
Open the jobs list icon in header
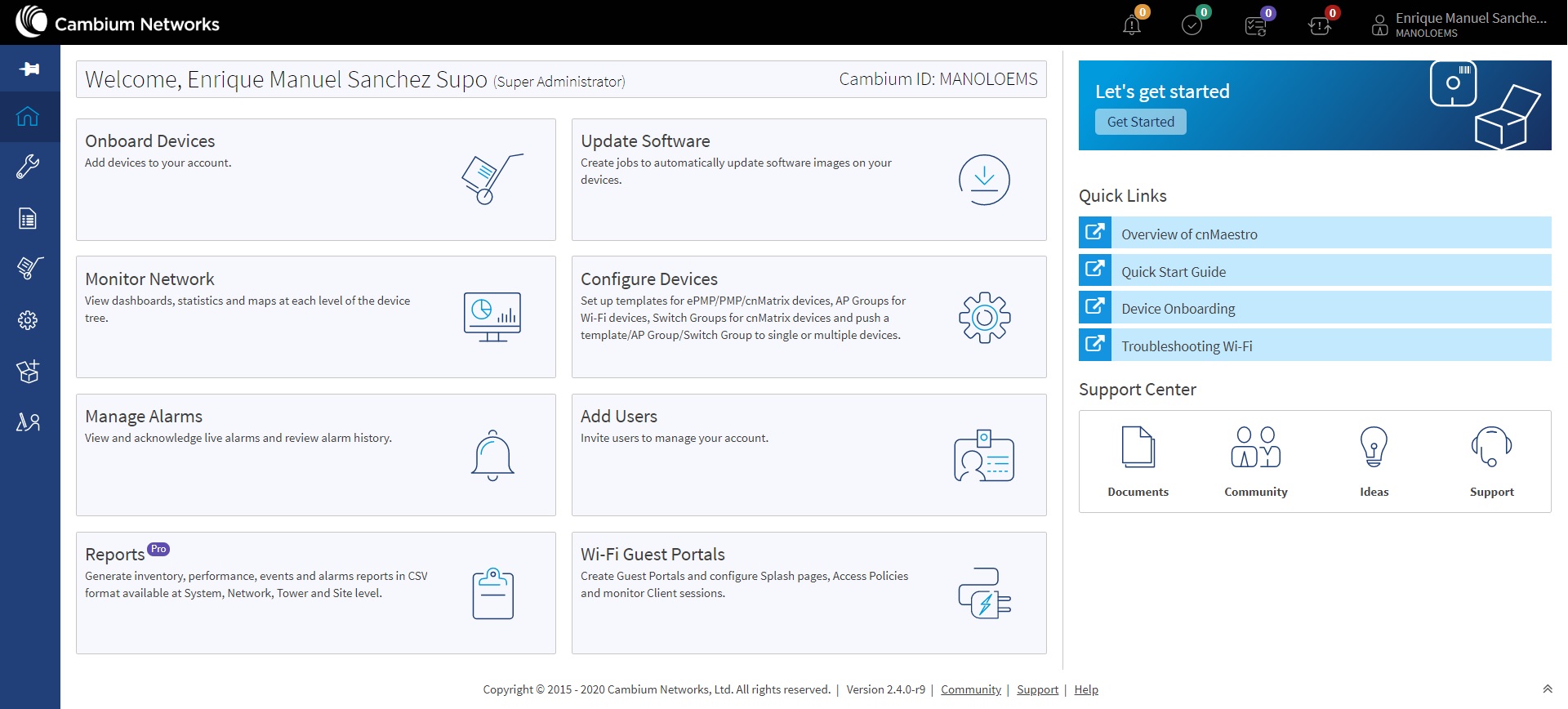tap(1256, 25)
